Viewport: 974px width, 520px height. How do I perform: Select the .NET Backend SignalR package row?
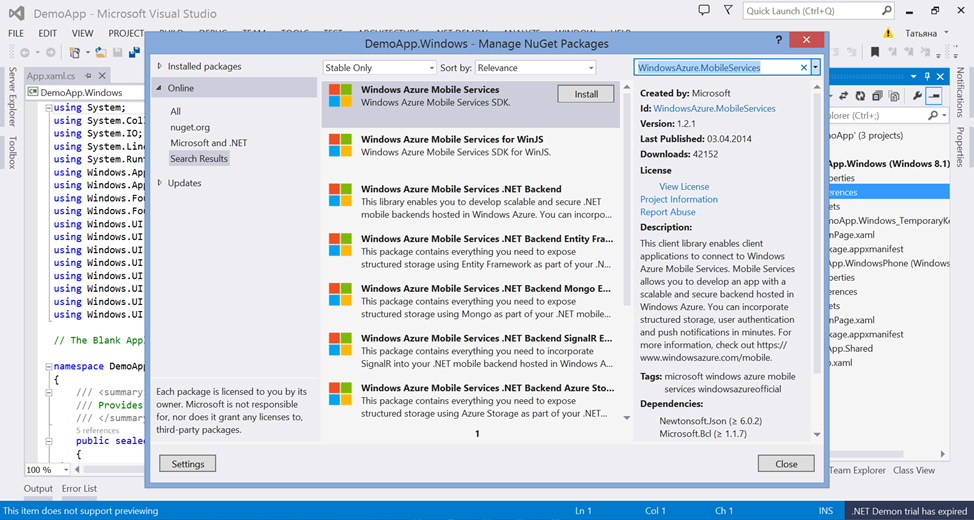pyautogui.click(x=470, y=350)
